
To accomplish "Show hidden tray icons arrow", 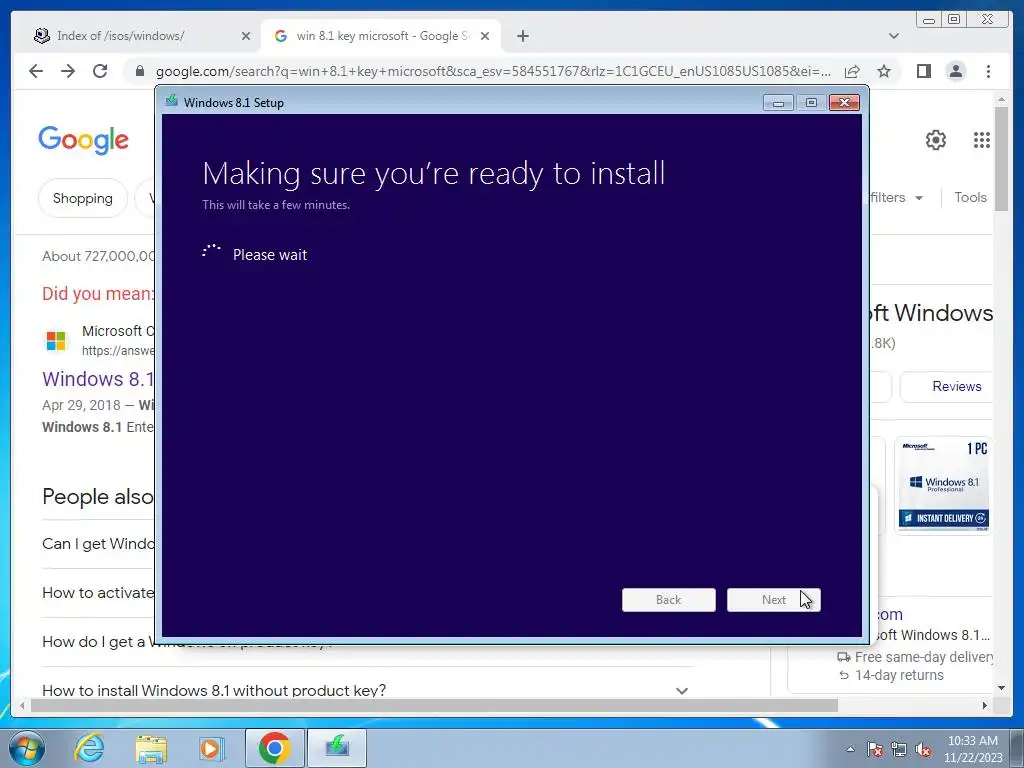I will 850,749.
